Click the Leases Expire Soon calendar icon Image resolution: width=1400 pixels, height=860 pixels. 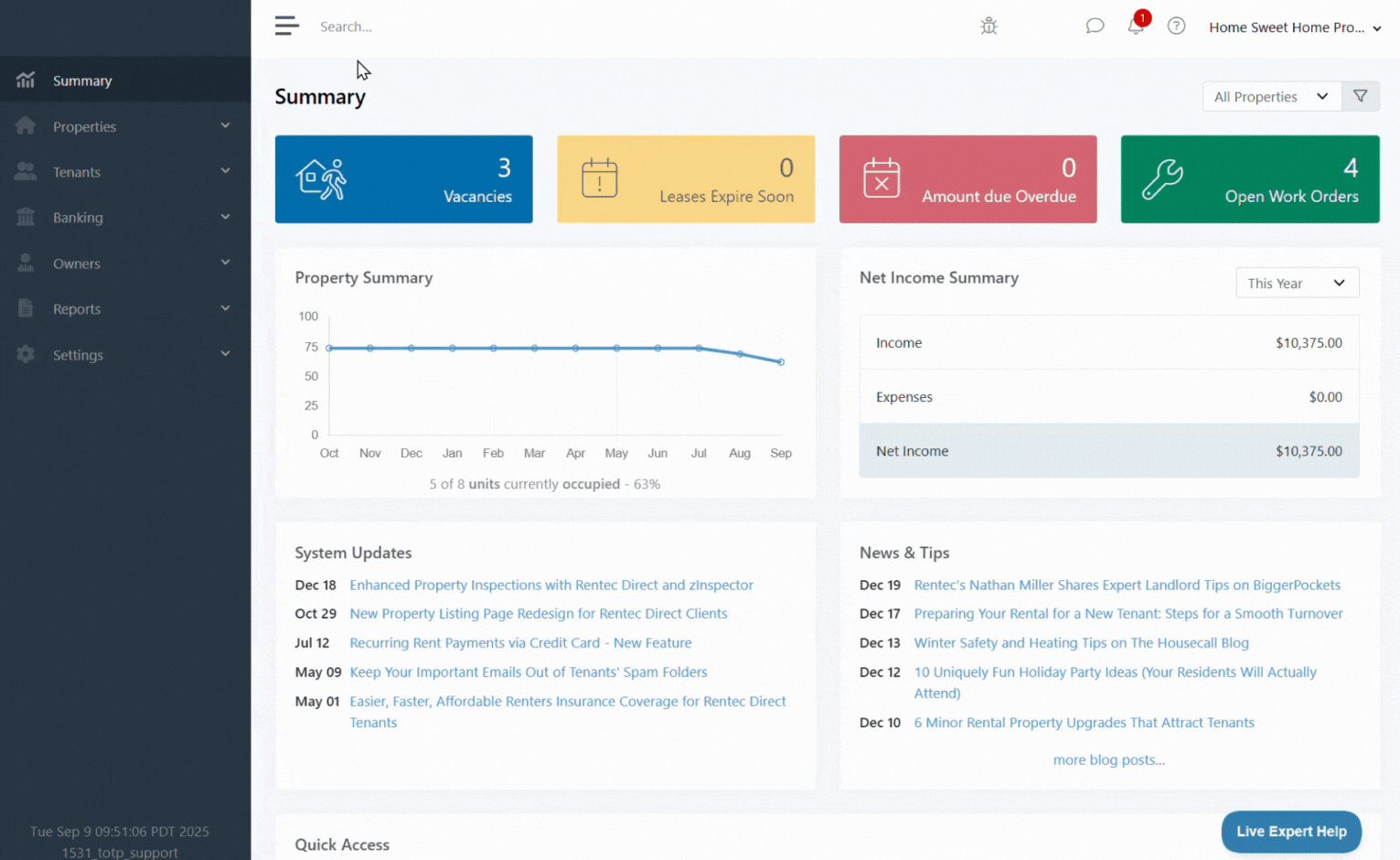click(x=600, y=179)
